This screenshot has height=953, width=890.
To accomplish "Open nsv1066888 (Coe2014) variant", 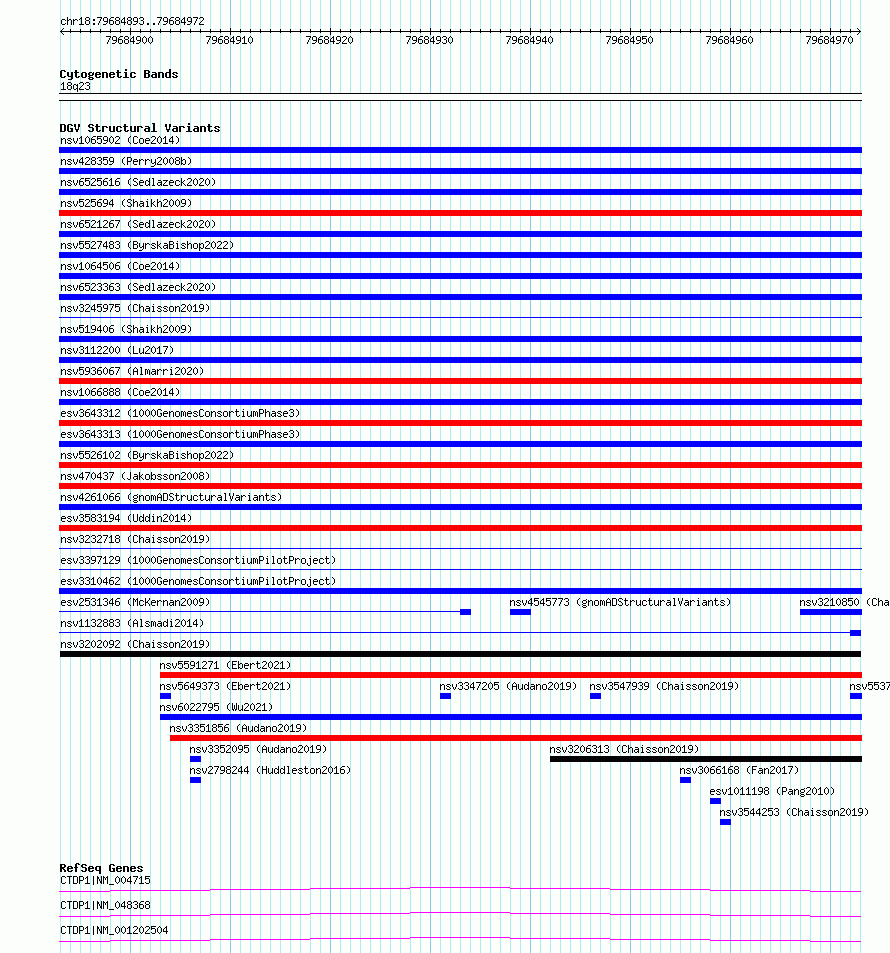I will (120, 392).
